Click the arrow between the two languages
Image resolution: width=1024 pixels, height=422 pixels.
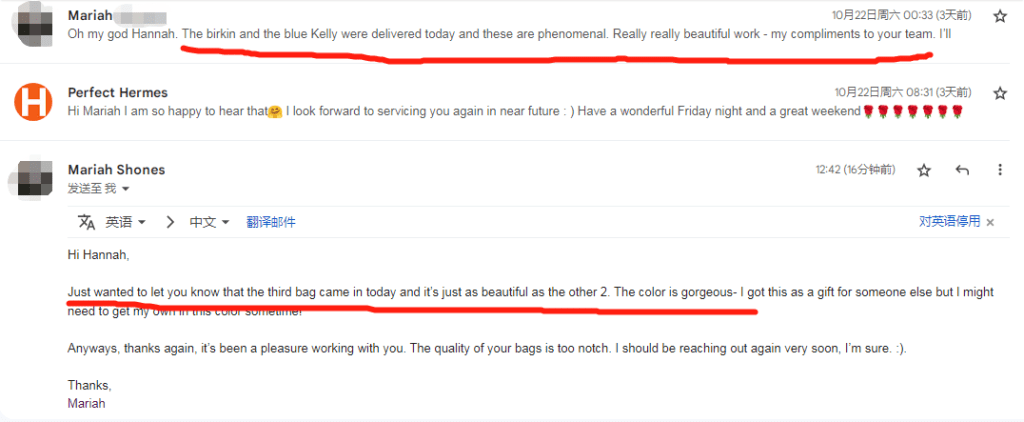click(170, 222)
